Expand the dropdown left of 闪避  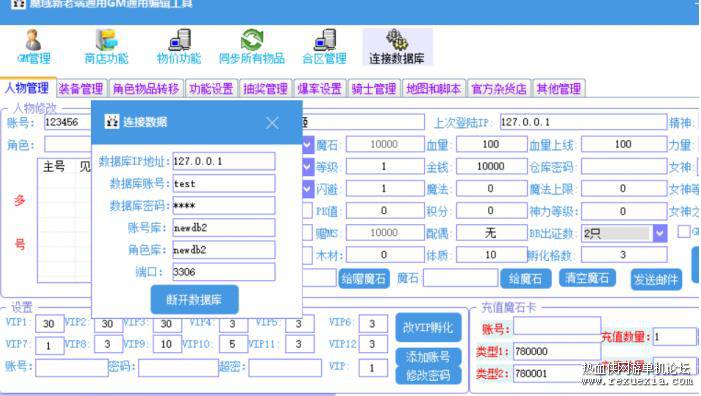point(308,189)
